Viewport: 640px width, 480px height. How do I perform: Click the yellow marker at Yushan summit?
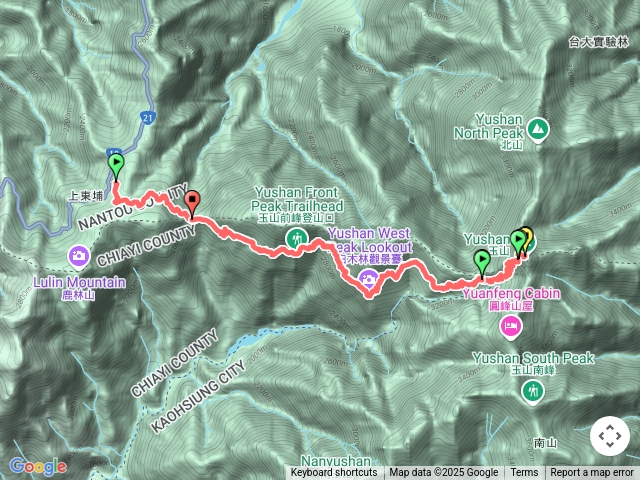tap(528, 241)
